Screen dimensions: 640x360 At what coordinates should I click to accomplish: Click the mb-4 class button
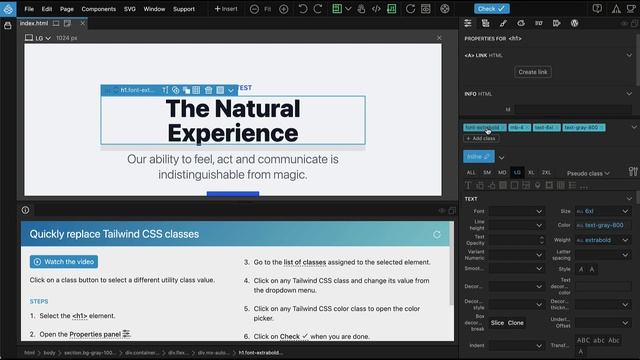[x=520, y=128]
